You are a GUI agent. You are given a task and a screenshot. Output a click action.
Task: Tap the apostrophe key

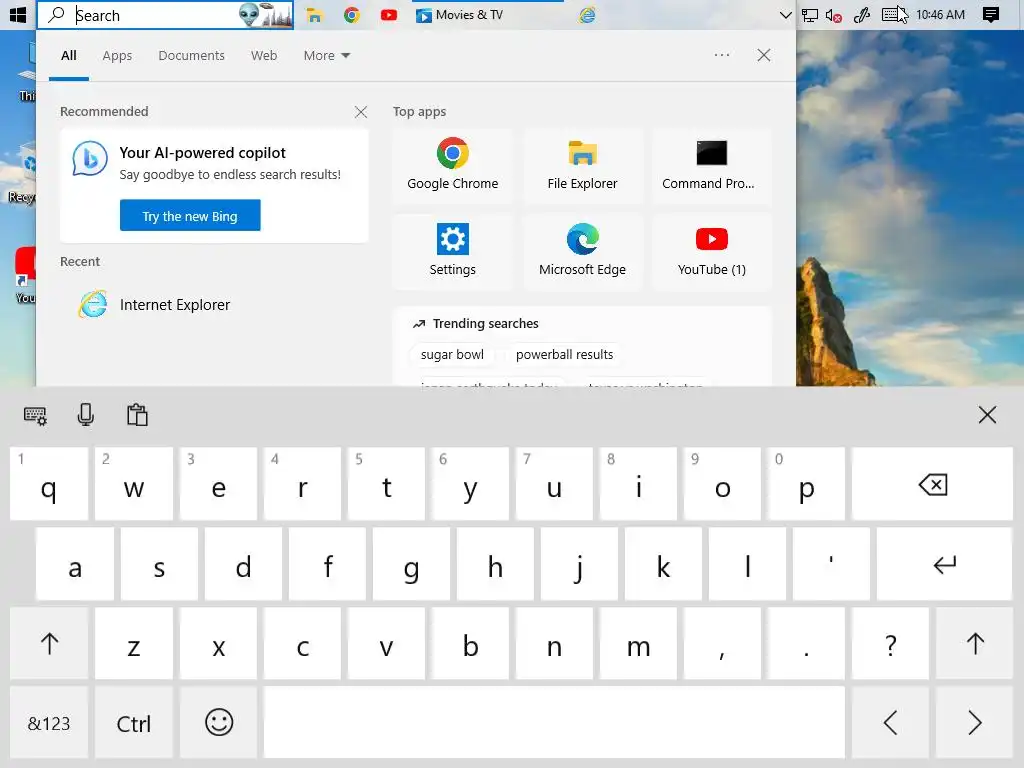click(831, 564)
